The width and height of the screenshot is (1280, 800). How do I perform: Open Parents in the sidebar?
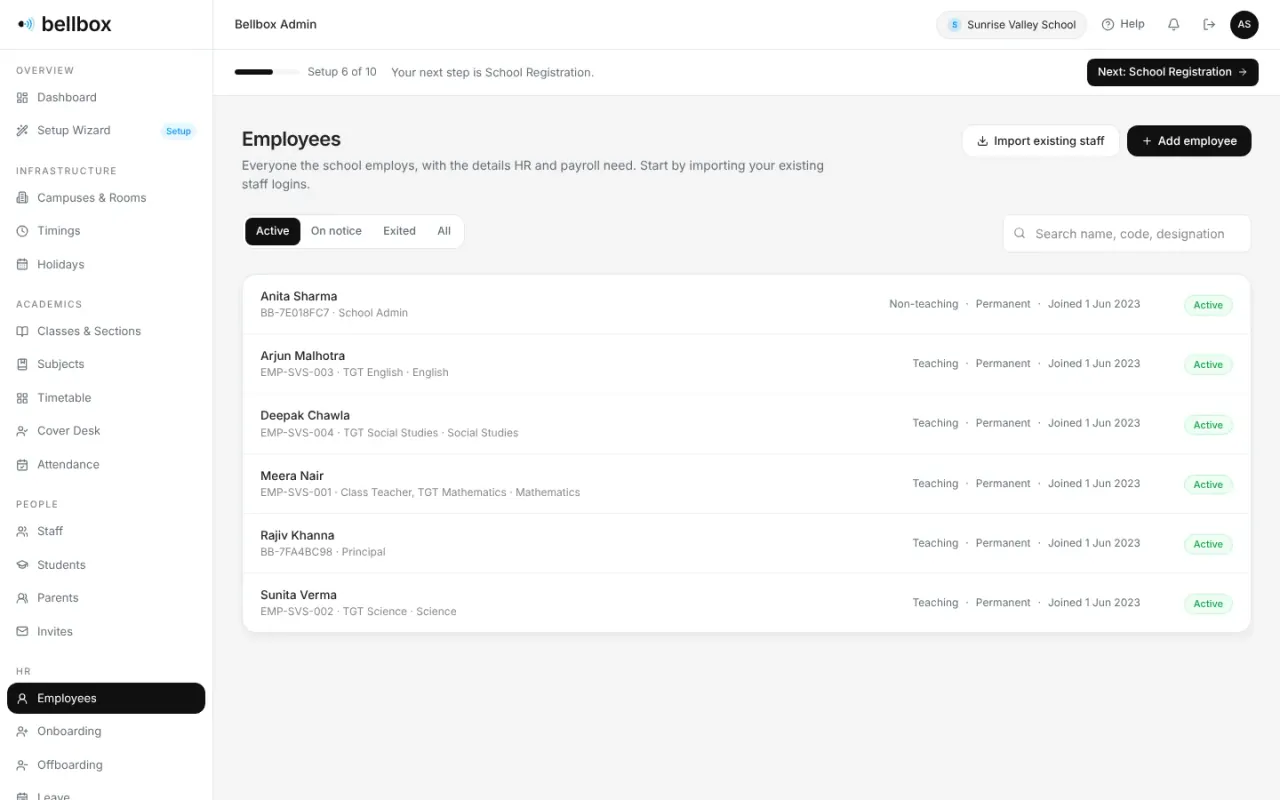(x=106, y=598)
